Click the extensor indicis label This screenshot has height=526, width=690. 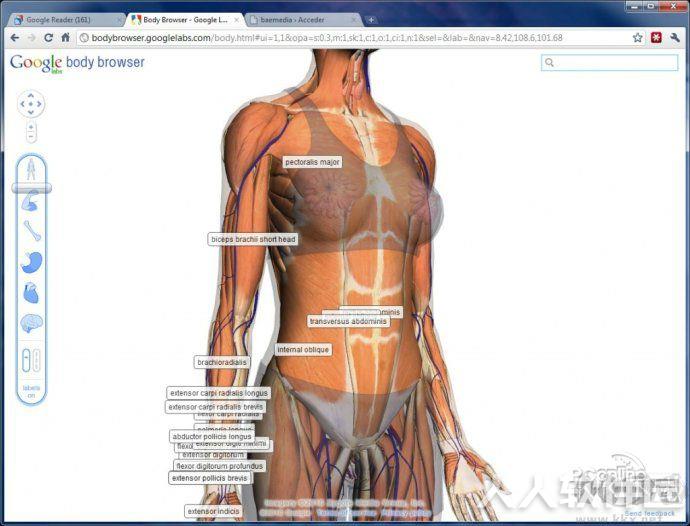point(213,511)
